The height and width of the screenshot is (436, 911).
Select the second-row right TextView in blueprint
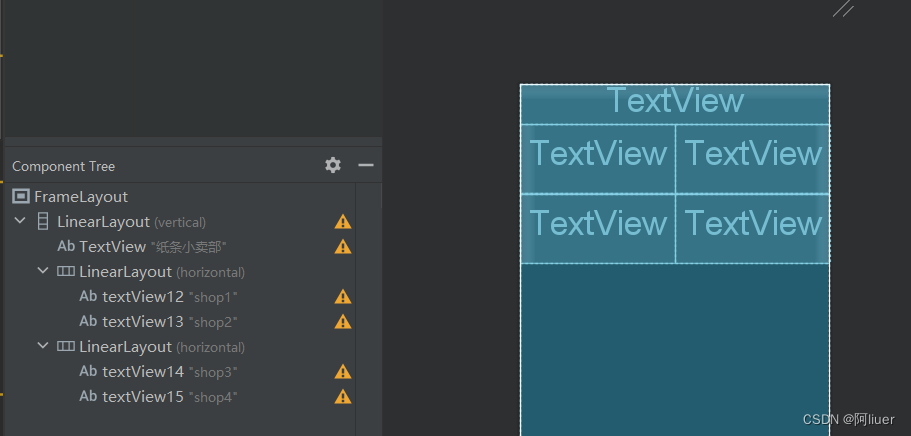coord(752,228)
